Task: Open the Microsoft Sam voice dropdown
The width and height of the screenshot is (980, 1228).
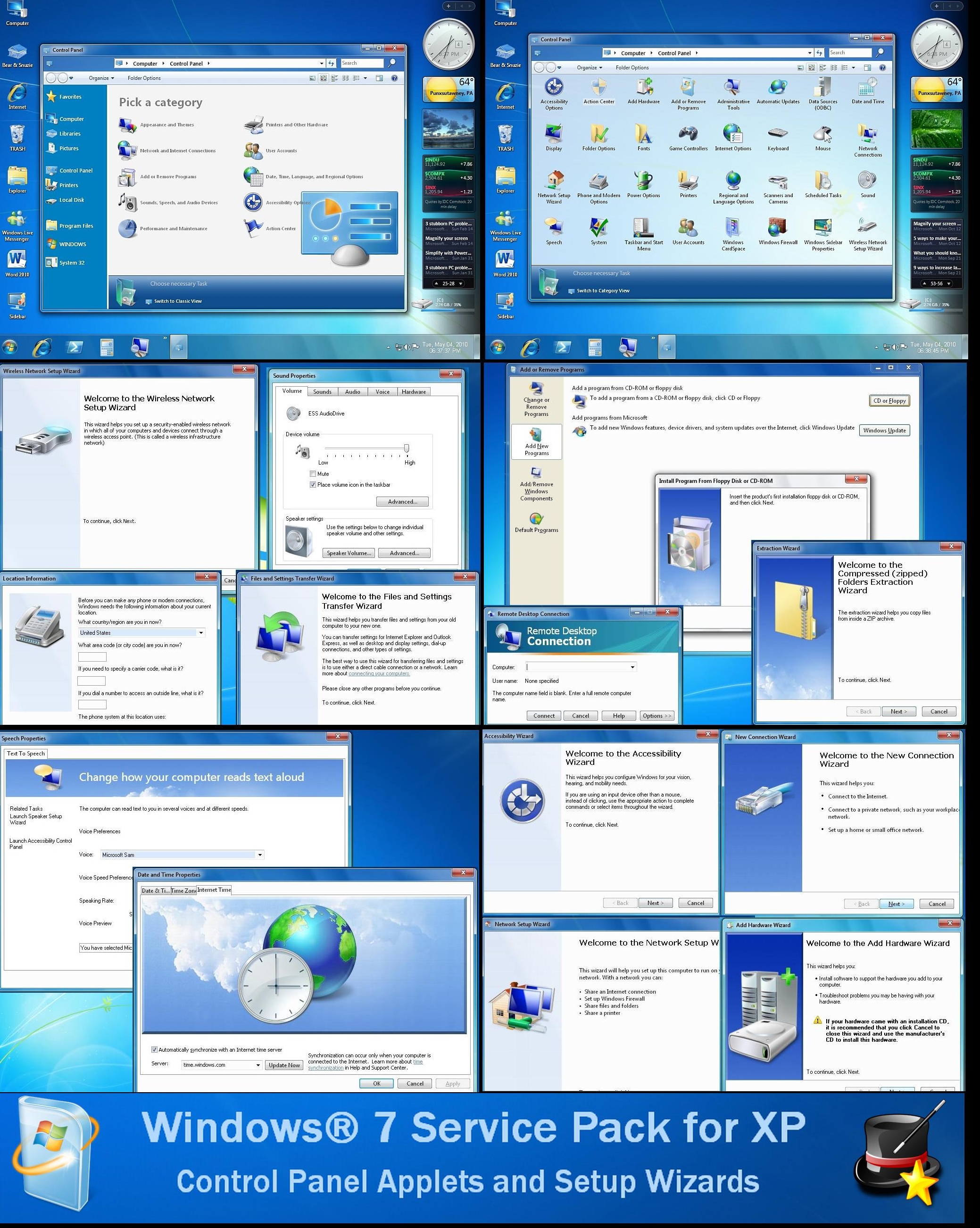Action: tap(260, 855)
